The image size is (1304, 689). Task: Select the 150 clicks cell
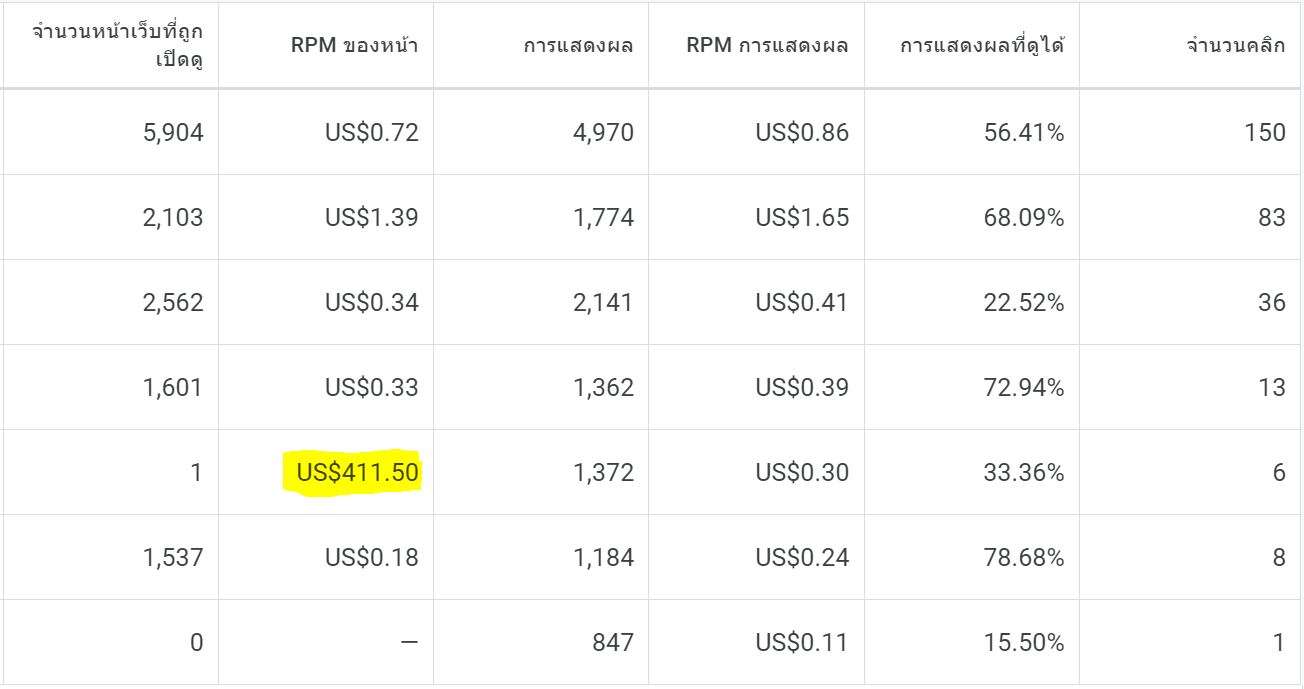[x=1265, y=132]
